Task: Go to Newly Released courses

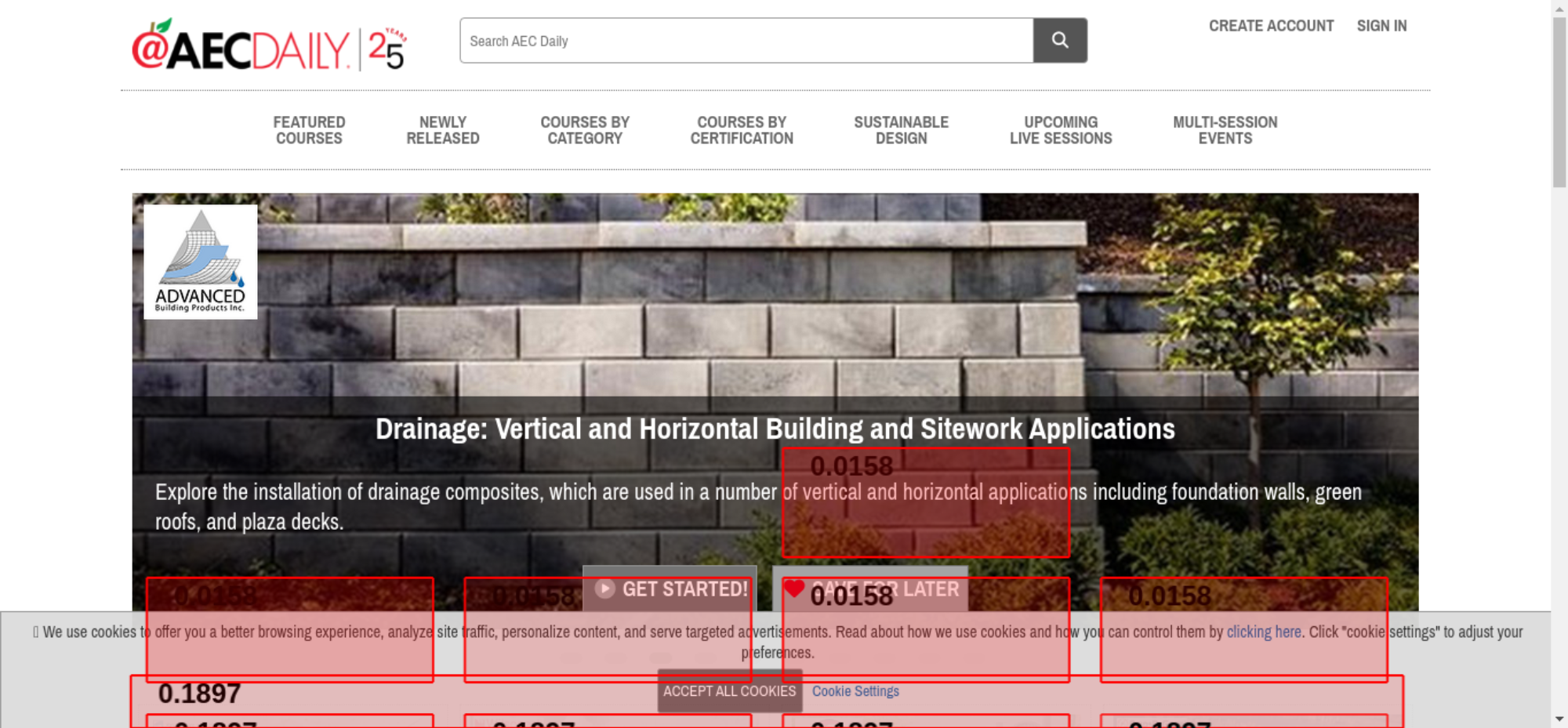Action: [x=442, y=130]
